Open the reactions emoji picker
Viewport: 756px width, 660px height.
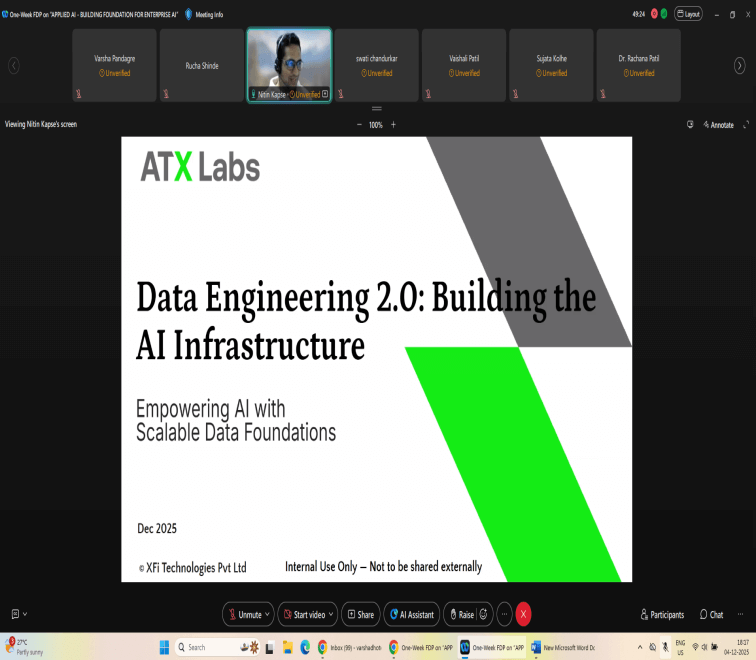point(484,614)
